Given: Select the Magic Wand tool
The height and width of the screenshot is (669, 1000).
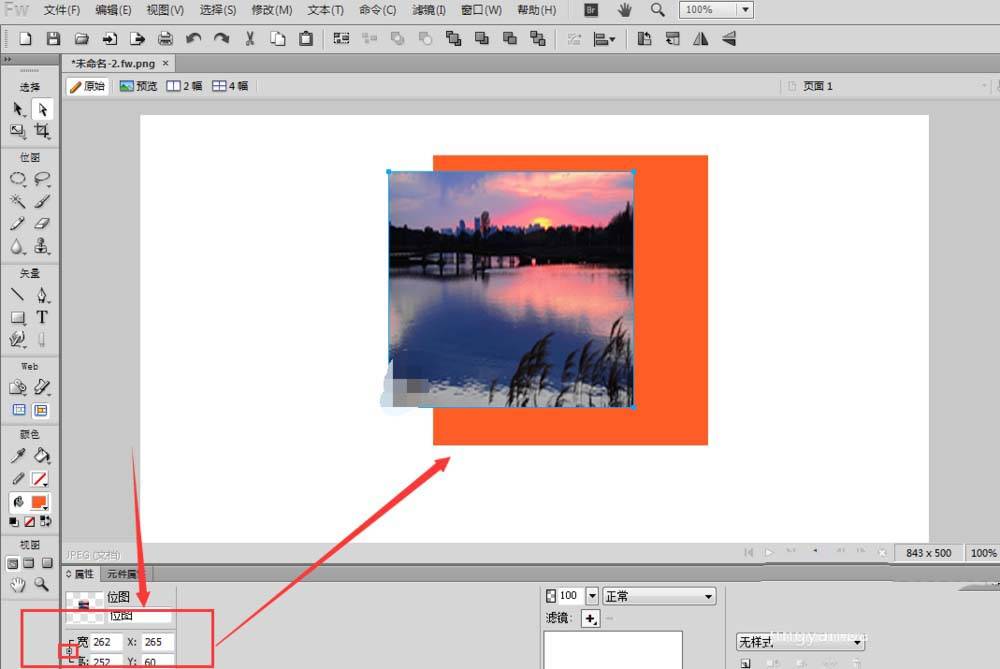Looking at the screenshot, I should click(18, 201).
